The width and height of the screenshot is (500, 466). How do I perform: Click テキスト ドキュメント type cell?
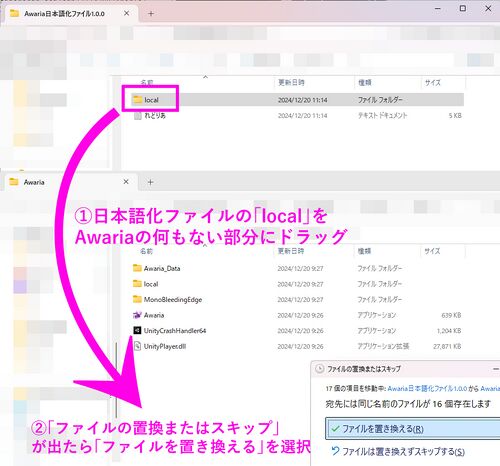(382, 116)
